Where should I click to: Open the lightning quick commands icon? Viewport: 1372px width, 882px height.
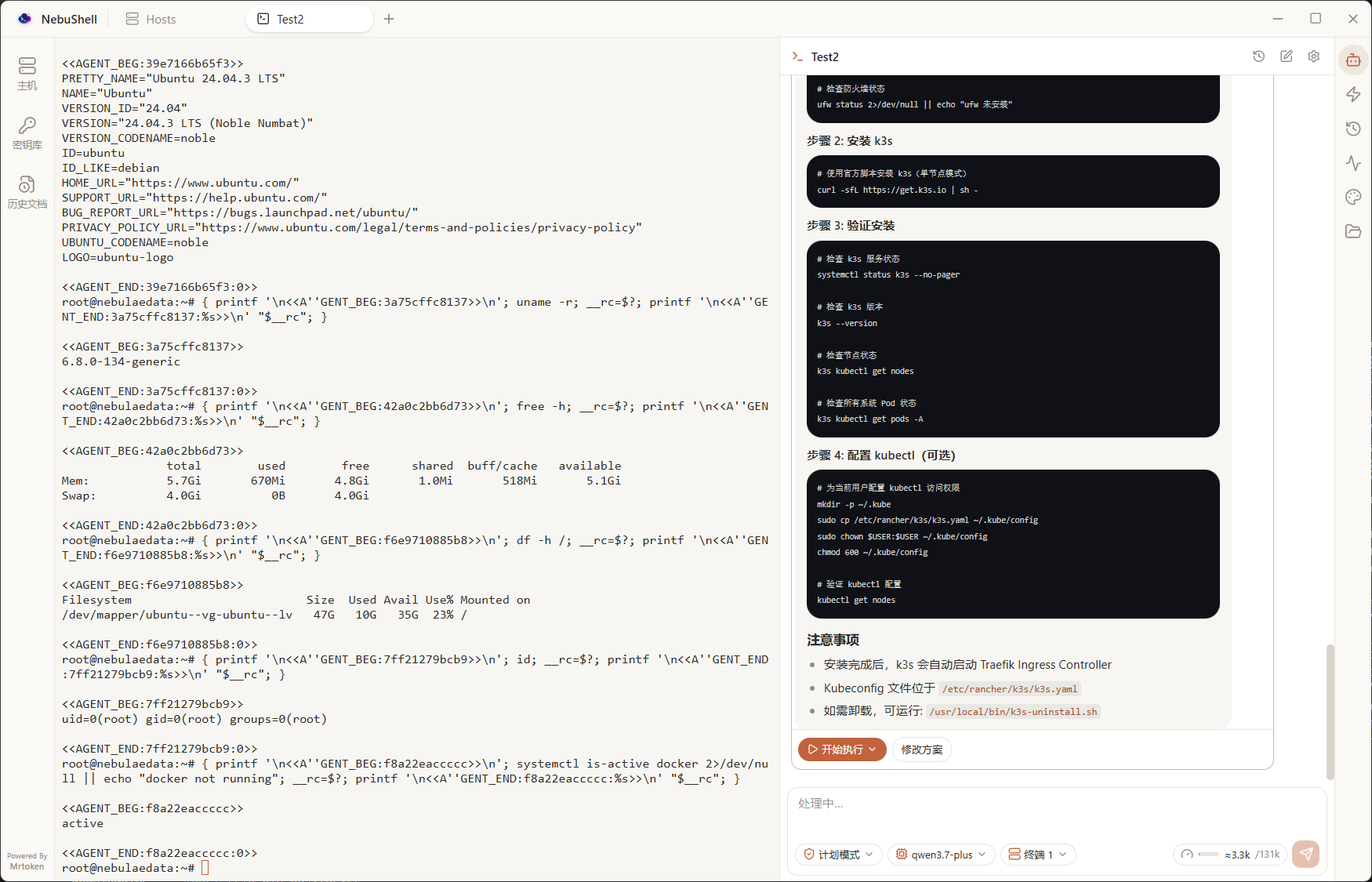(x=1353, y=94)
